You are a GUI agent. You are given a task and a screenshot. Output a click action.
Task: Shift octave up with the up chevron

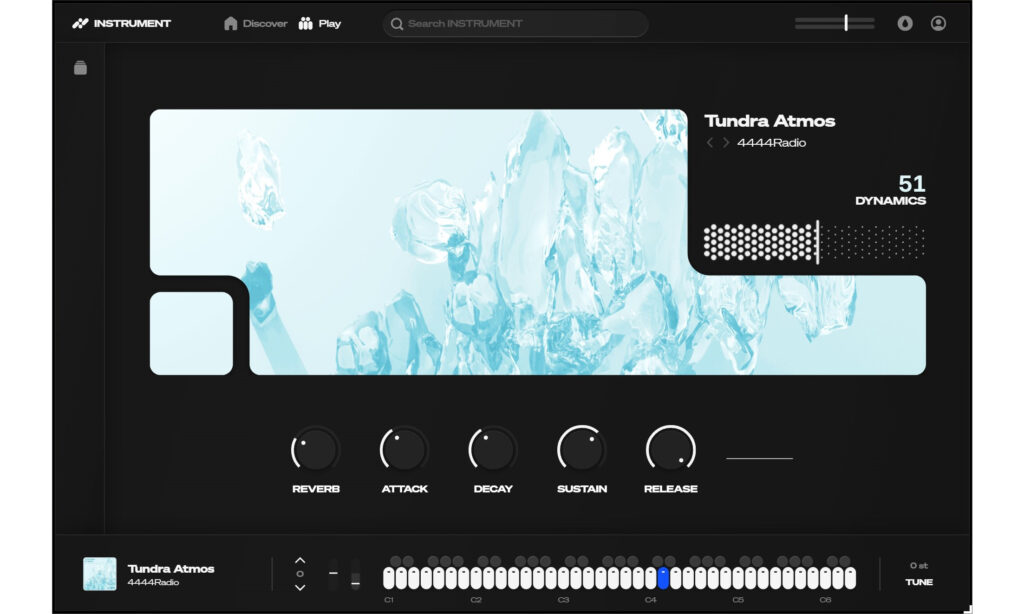pyautogui.click(x=300, y=561)
